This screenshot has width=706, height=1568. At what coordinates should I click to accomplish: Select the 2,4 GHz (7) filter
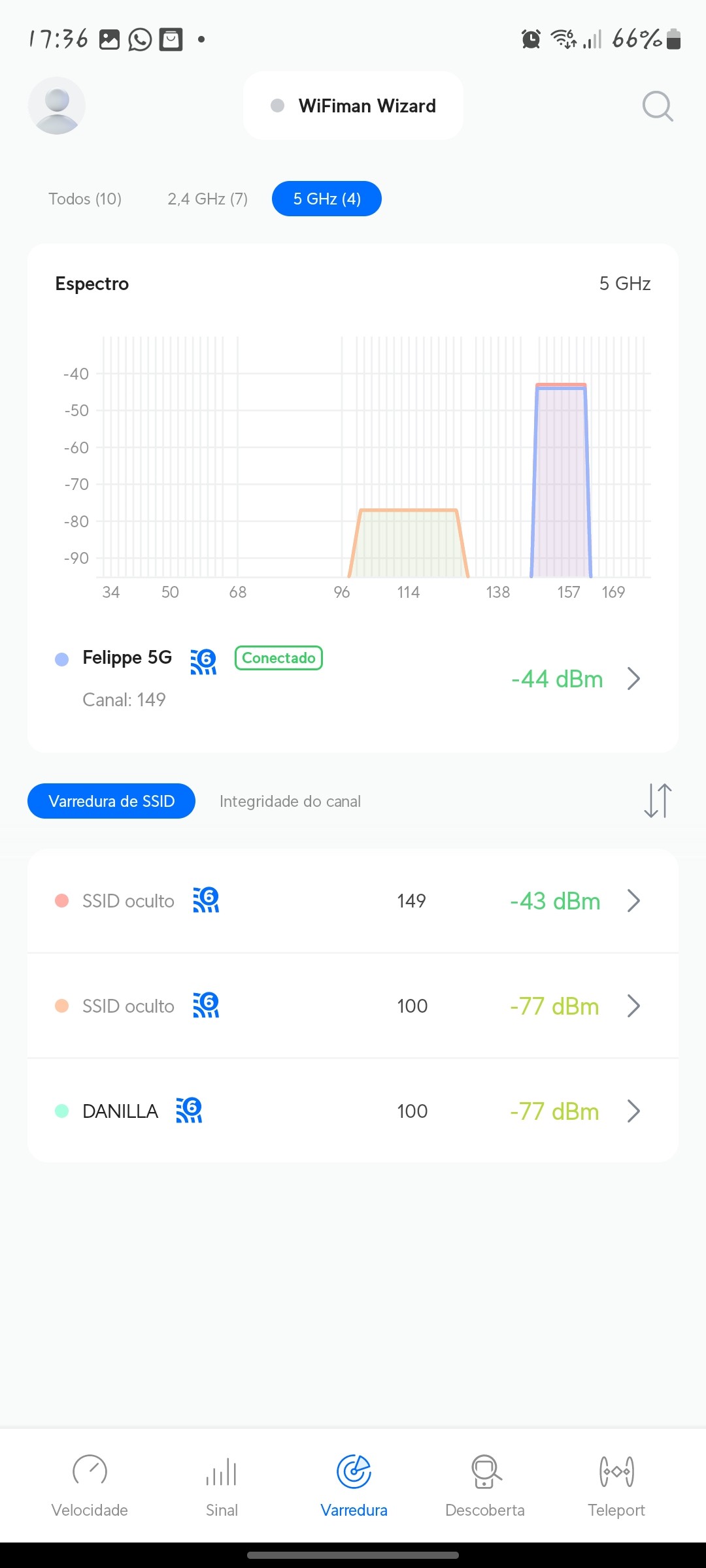[x=208, y=199]
